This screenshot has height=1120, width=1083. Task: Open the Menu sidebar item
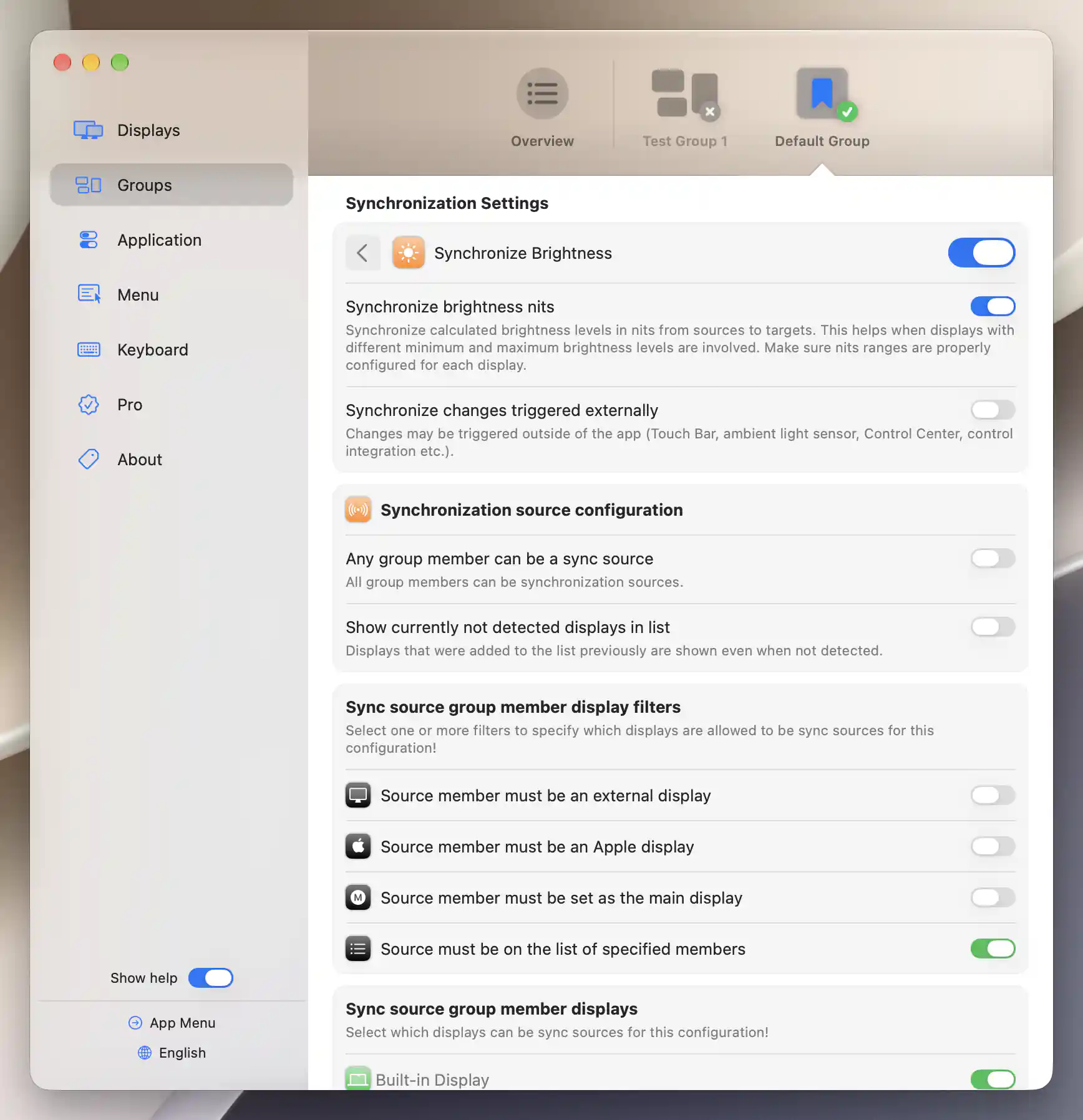[172, 294]
